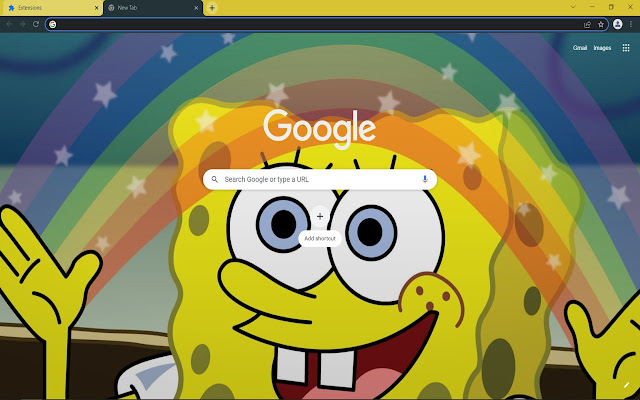Share this page via share icon

[x=587, y=24]
